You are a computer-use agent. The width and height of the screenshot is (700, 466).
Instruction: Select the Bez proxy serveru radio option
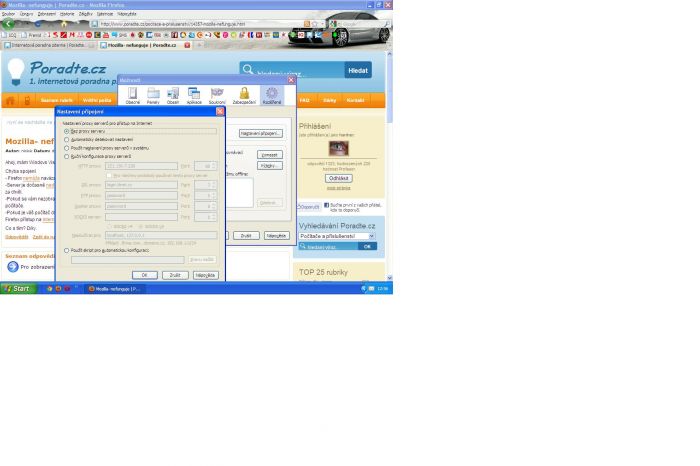click(x=67, y=131)
